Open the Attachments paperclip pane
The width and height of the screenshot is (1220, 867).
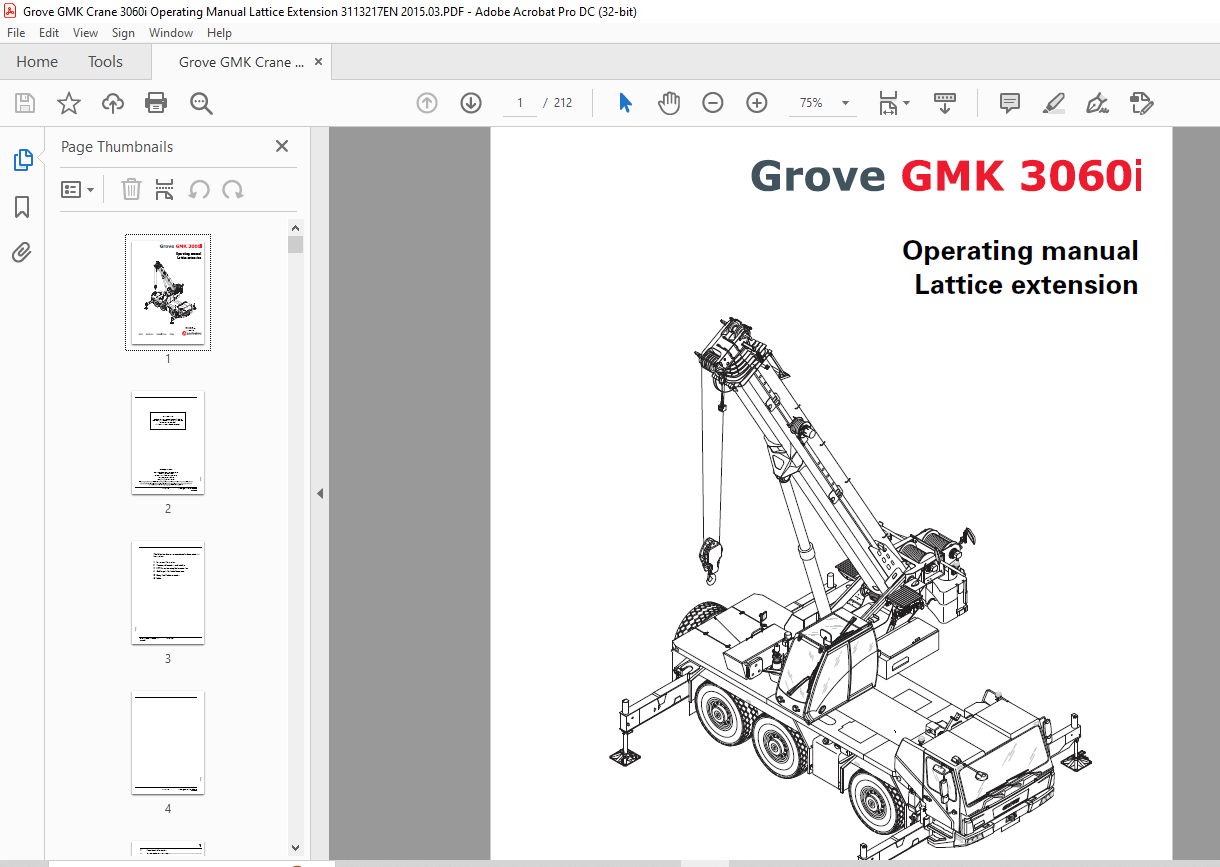tap(22, 252)
